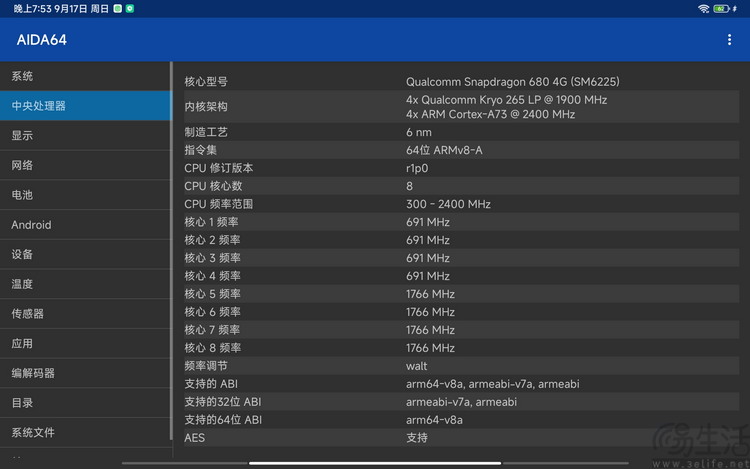Open the 系统 section

pyautogui.click(x=86, y=76)
